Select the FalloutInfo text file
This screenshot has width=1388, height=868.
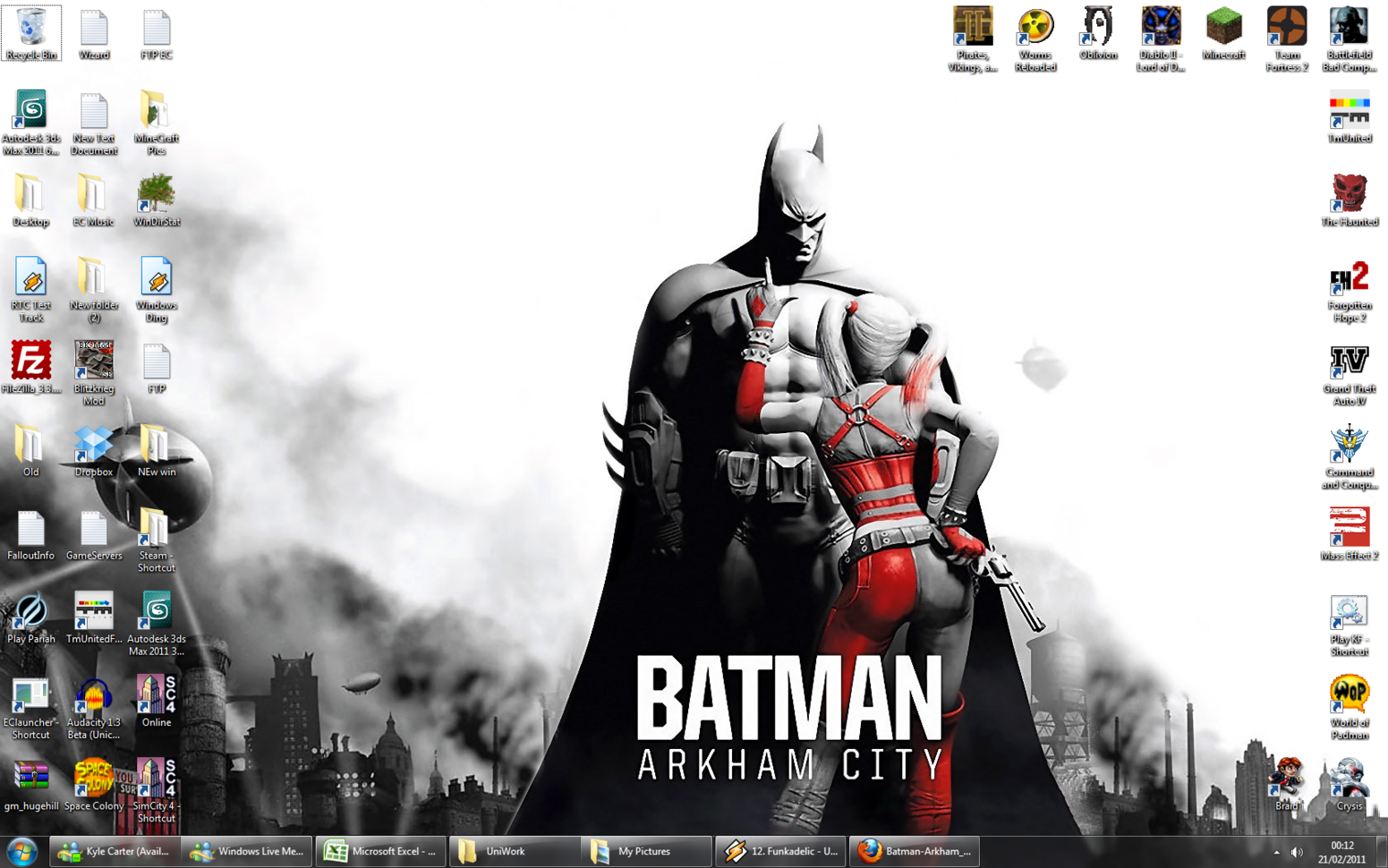(x=31, y=534)
